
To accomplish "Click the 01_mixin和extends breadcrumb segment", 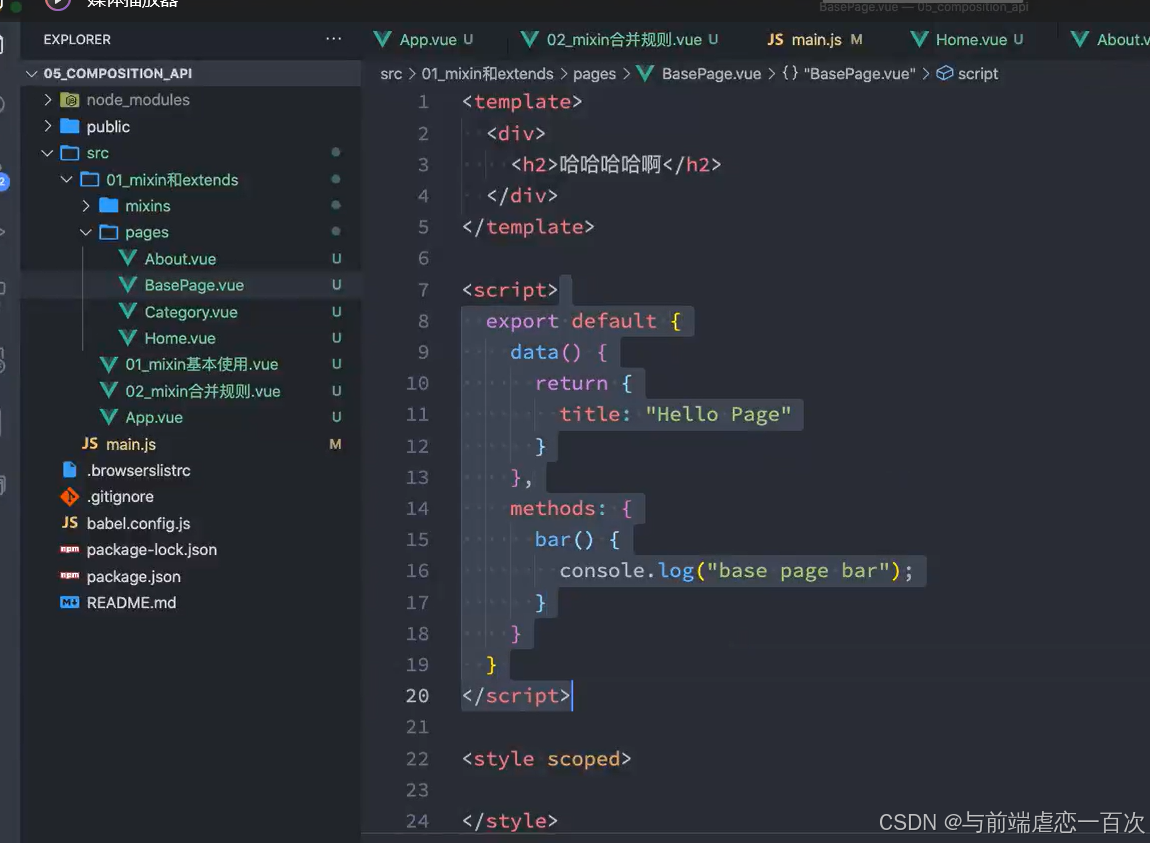I will [x=487, y=73].
